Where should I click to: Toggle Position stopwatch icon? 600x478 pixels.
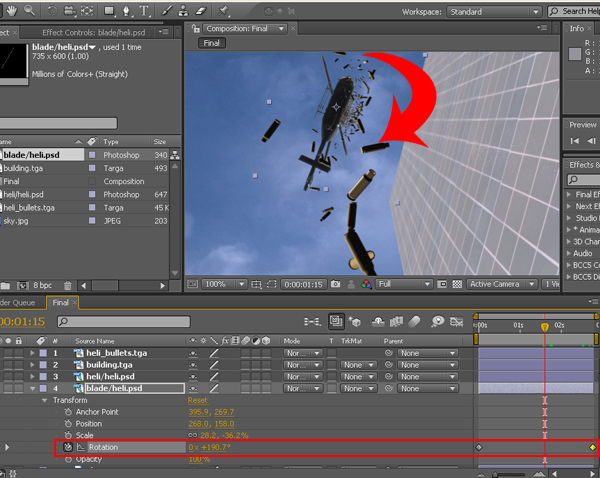click(x=68, y=424)
